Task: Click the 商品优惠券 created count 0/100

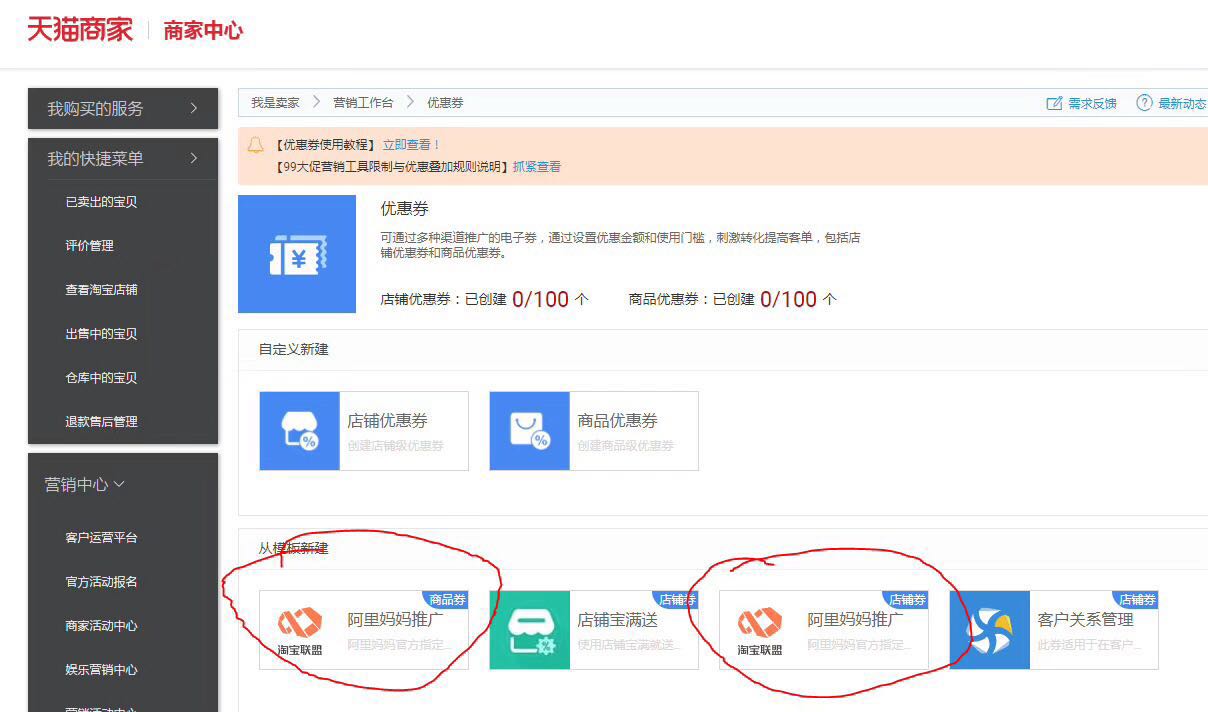Action: pos(788,298)
